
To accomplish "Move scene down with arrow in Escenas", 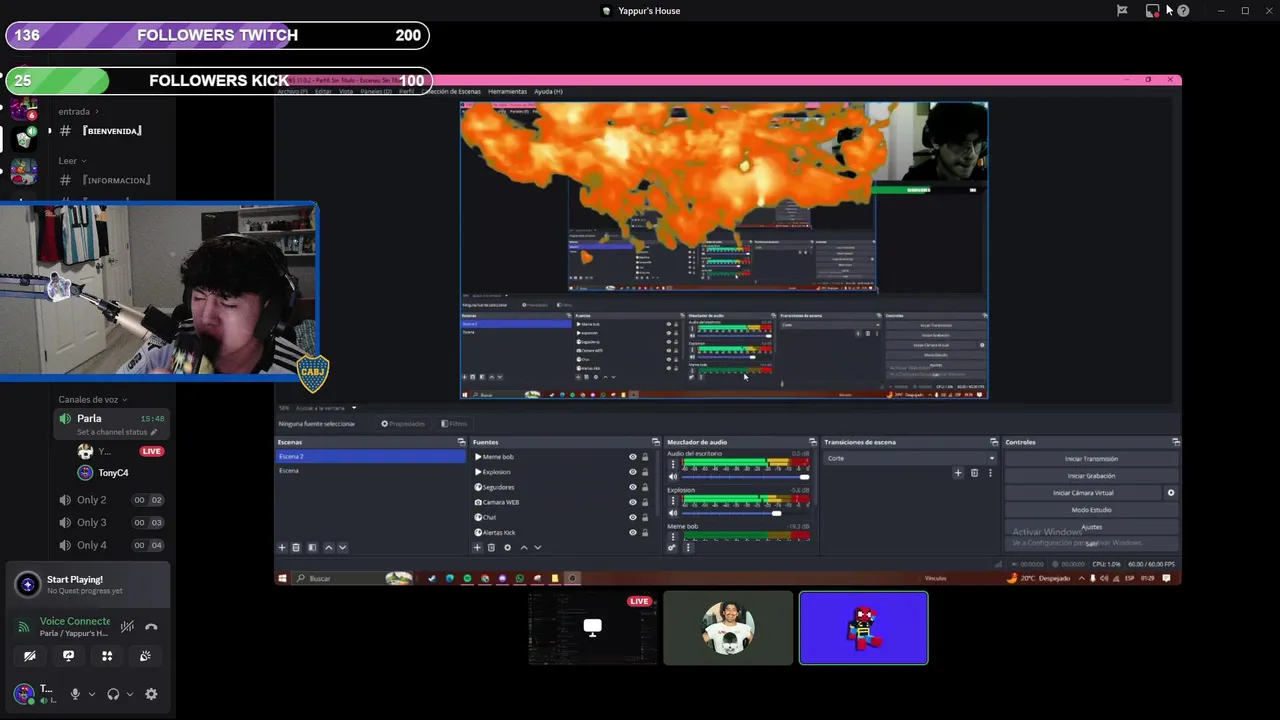I will (342, 547).
